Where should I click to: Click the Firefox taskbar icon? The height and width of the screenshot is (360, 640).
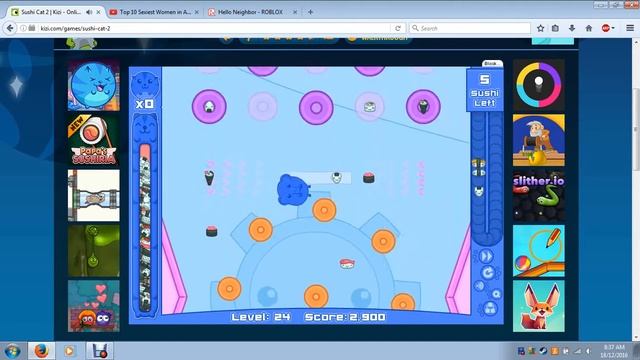tap(41, 351)
